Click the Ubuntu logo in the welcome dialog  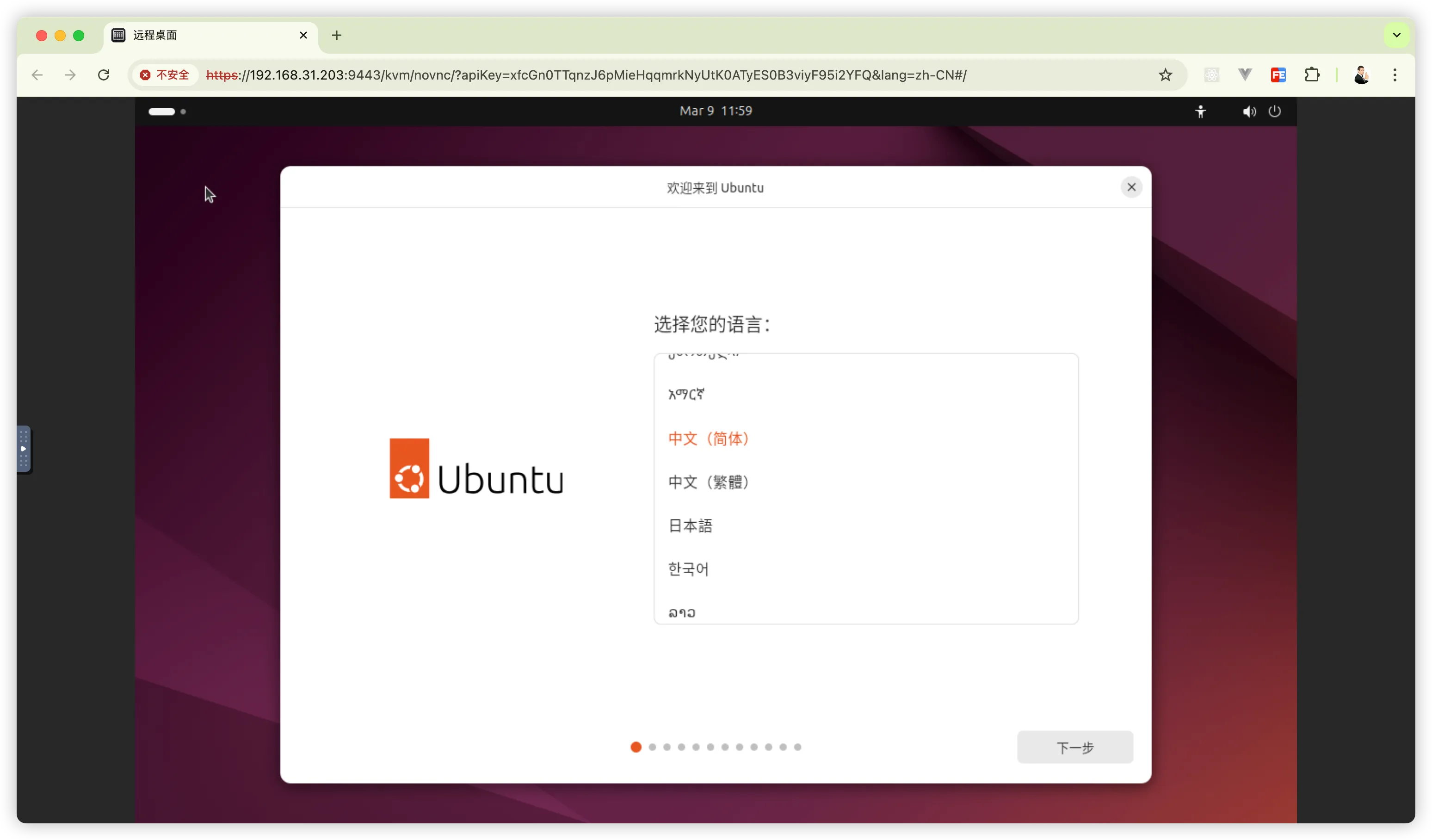476,468
